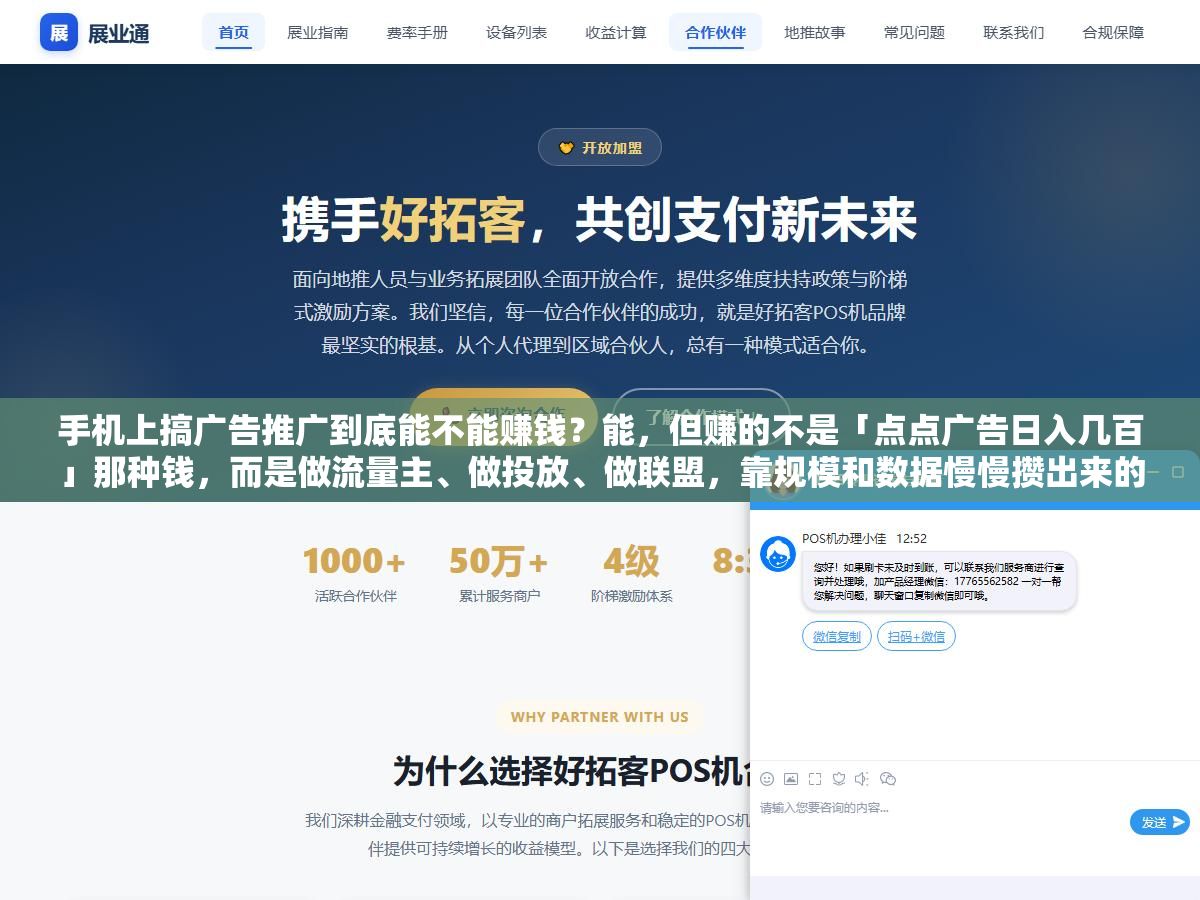Click the WHY PARTNER WITH US label
Image resolution: width=1200 pixels, height=900 pixels.
[x=599, y=717]
